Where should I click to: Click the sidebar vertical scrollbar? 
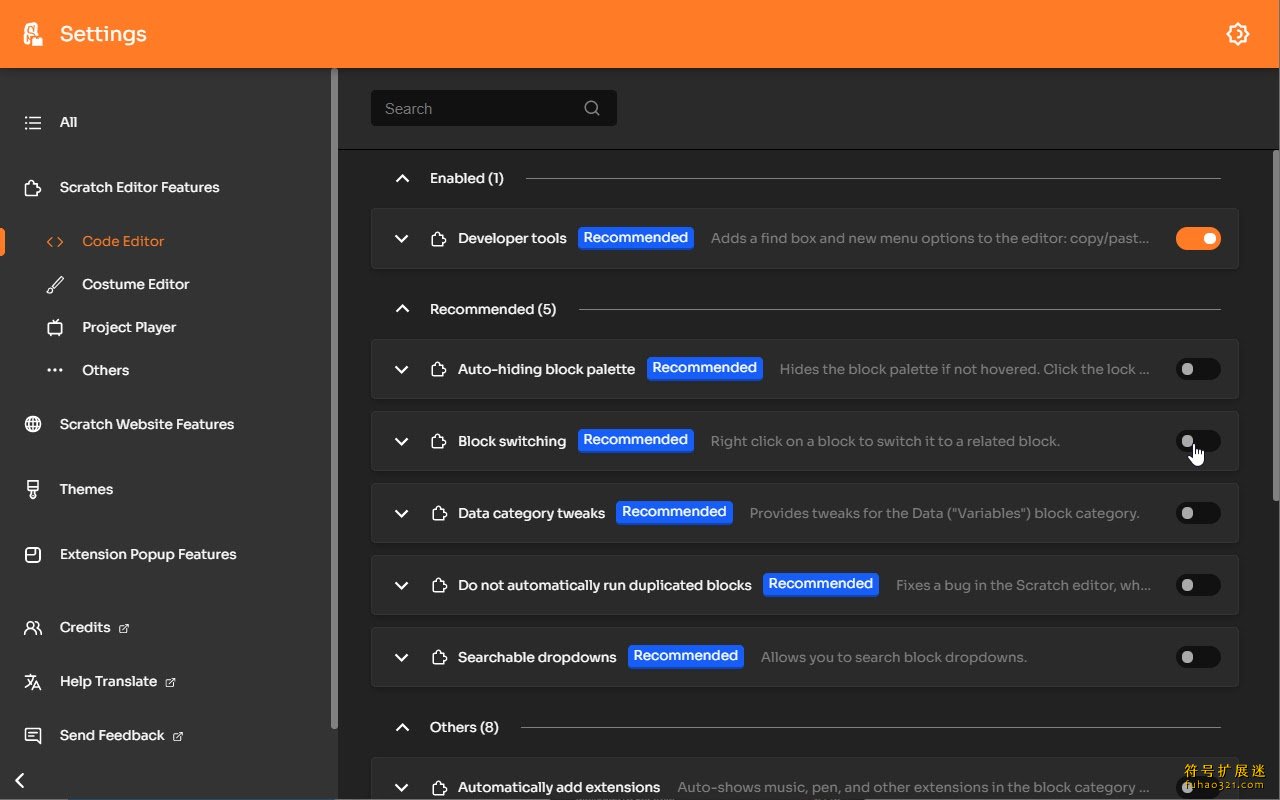[x=334, y=398]
